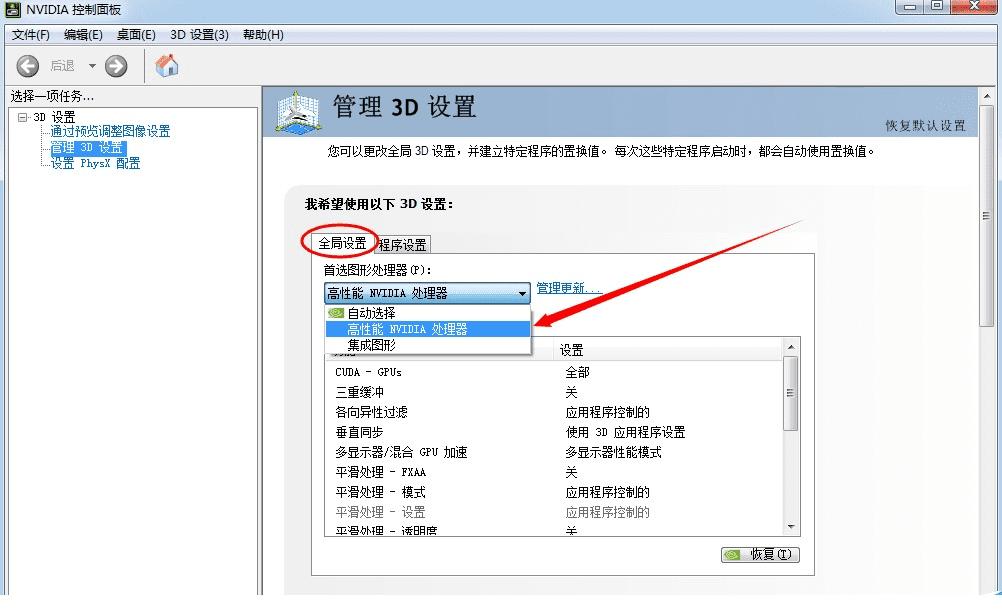
Task: Open the 文件 menu
Action: pyautogui.click(x=29, y=34)
